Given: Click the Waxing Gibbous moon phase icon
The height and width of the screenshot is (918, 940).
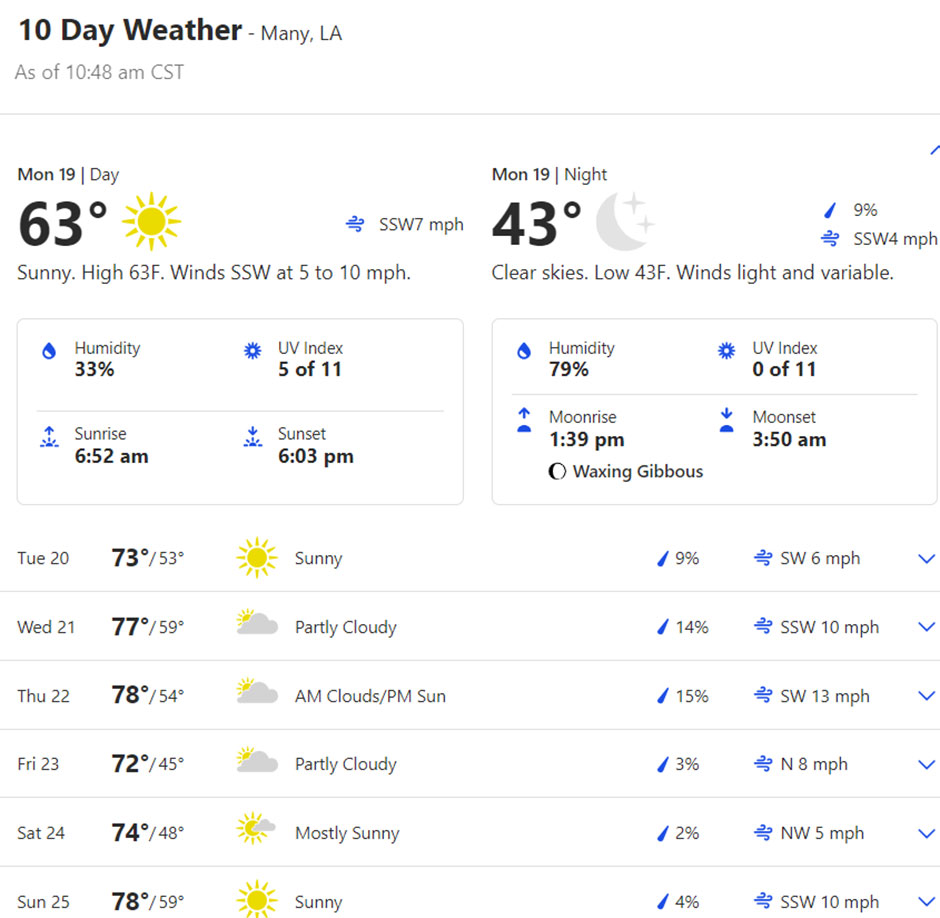Looking at the screenshot, I should click(x=557, y=472).
